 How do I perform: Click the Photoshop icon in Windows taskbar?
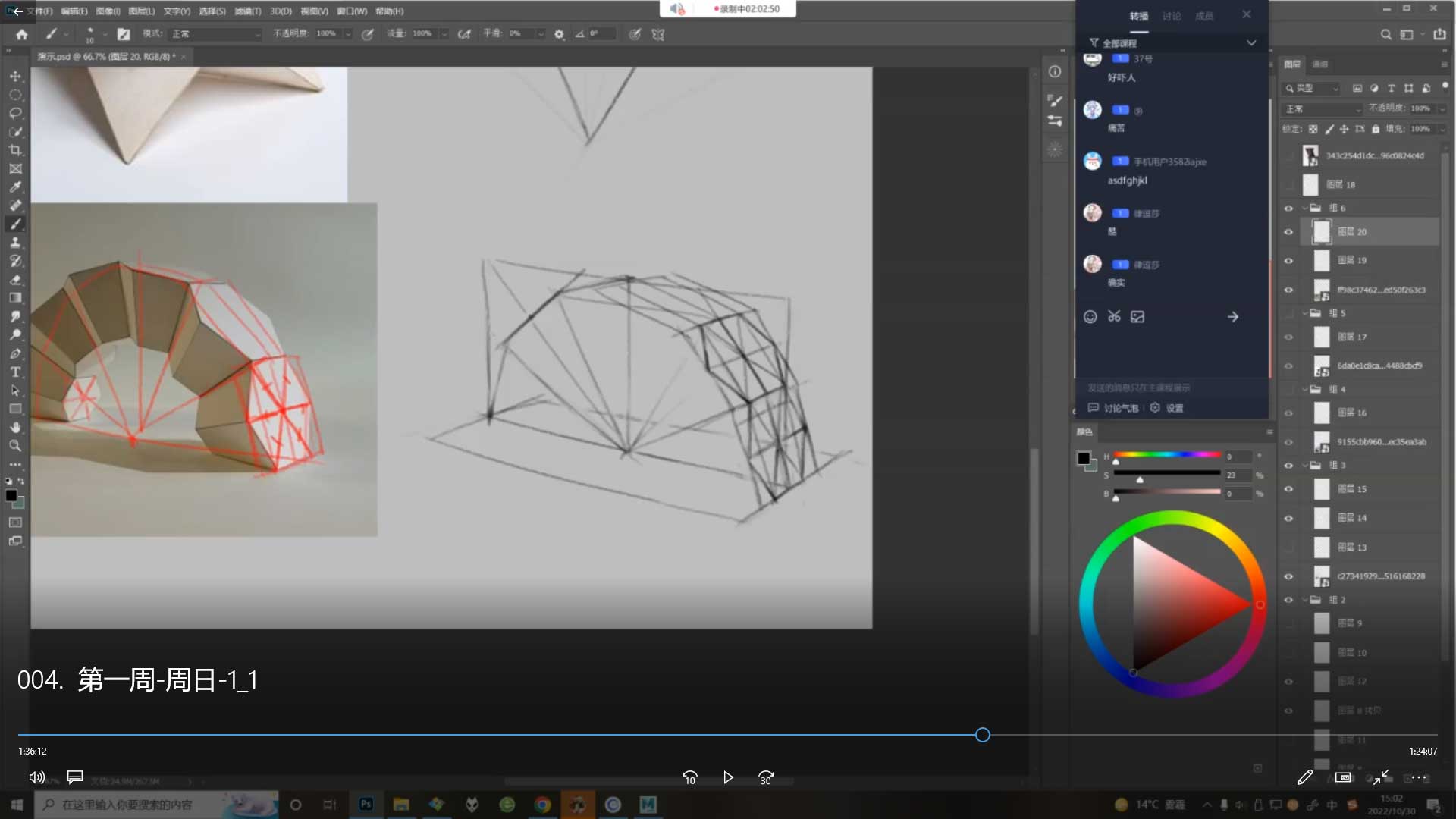pyautogui.click(x=366, y=805)
